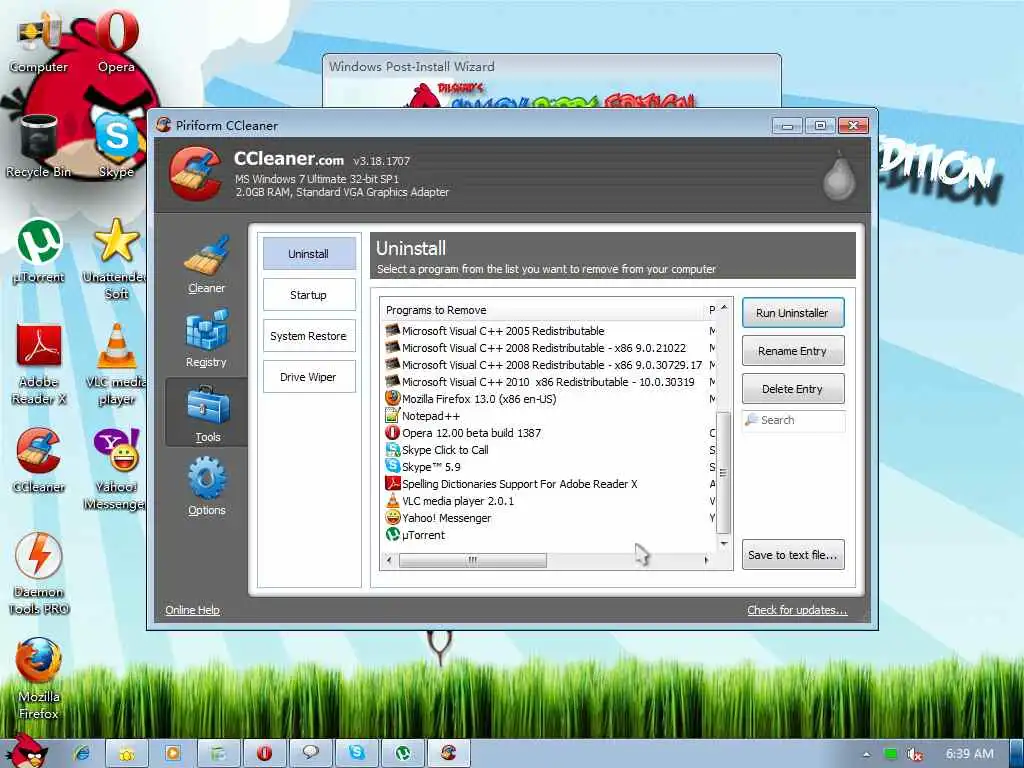Select µTorrent in the program list
The height and width of the screenshot is (768, 1024).
point(549,535)
